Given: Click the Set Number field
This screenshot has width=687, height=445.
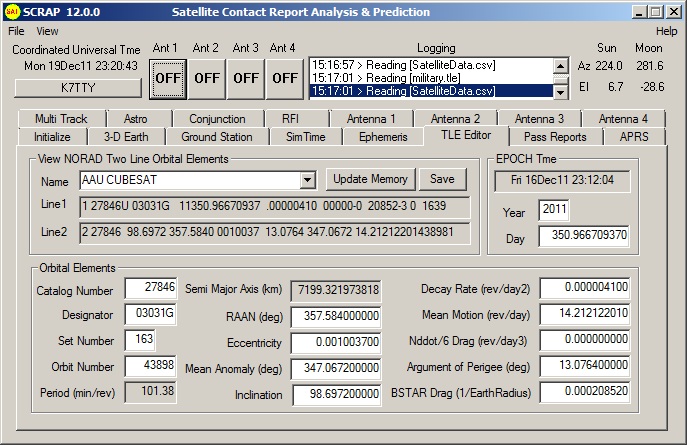Looking at the screenshot, I should point(140,340).
